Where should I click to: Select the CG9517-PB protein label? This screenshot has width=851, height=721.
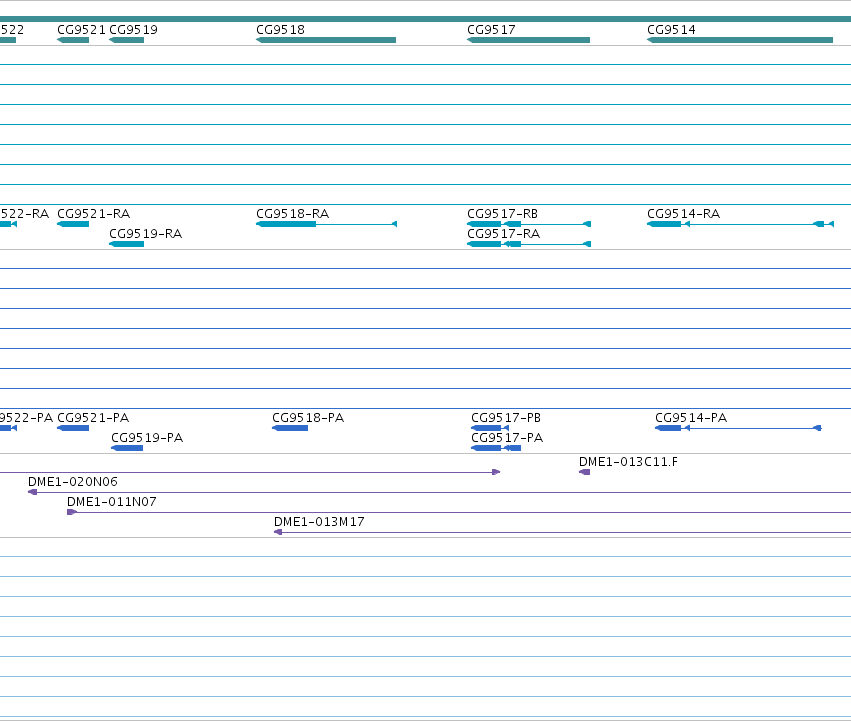click(x=506, y=418)
